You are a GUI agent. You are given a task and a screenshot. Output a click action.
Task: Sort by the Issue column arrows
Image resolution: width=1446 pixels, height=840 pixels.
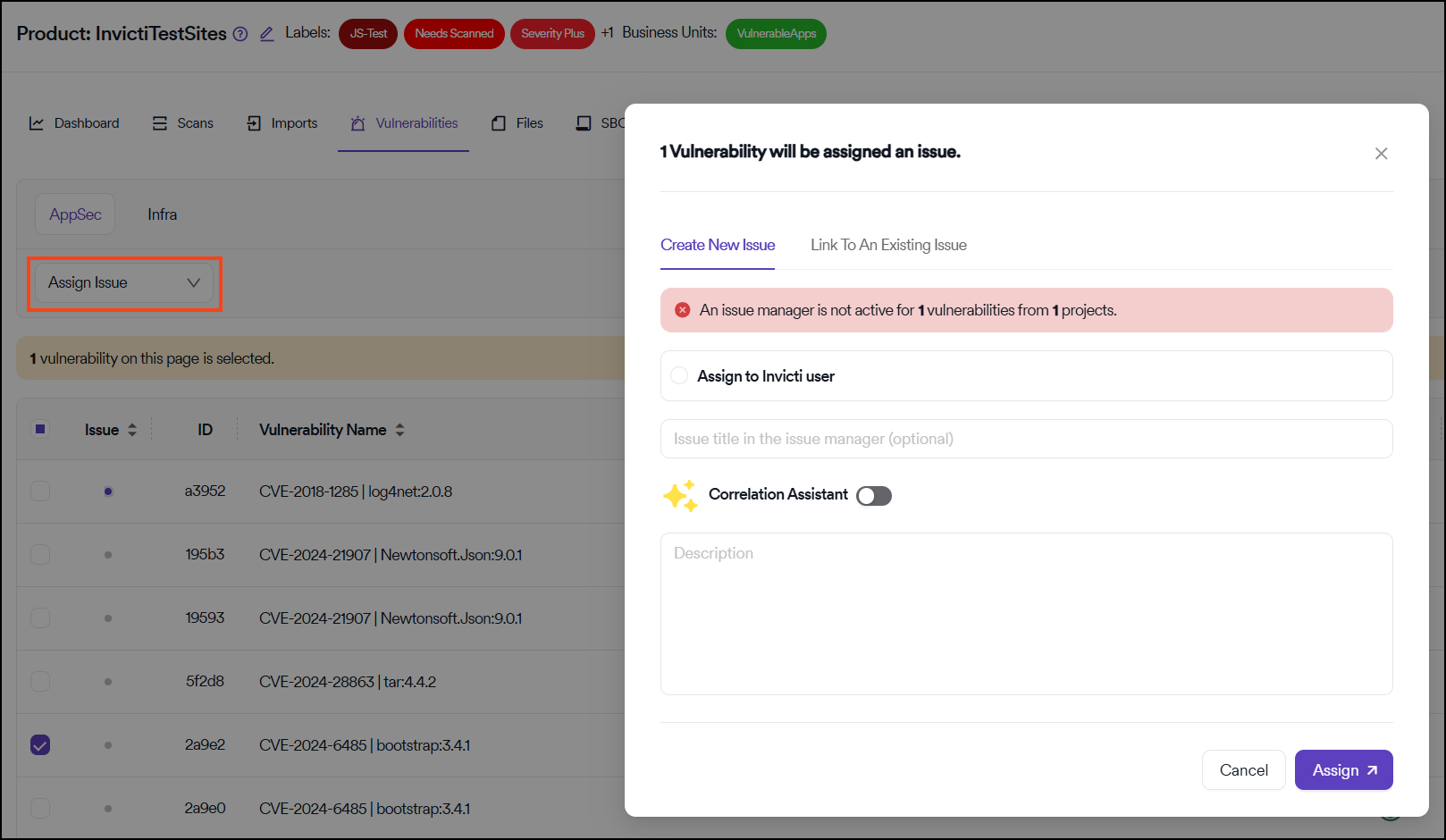click(132, 430)
